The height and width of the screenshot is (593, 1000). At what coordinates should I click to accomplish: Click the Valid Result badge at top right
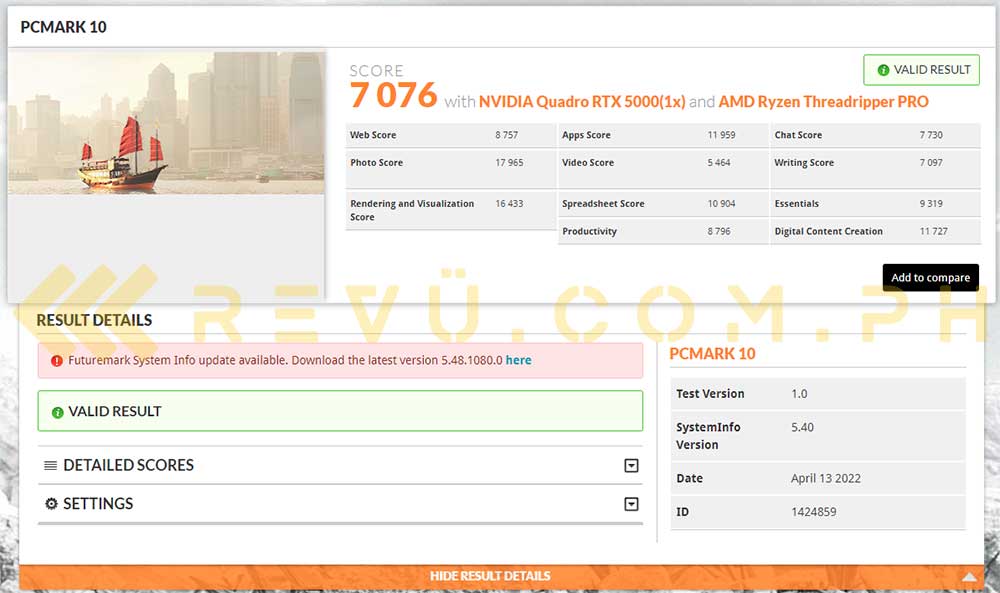[922, 70]
